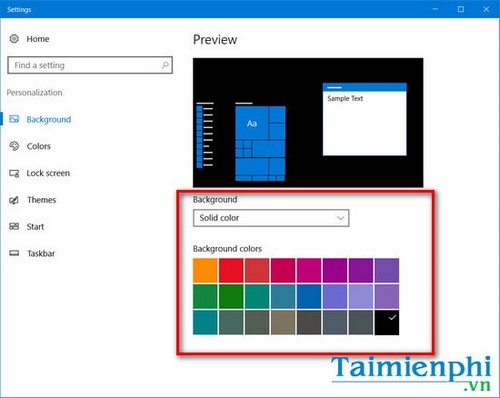Pick the purple swatch ending the top row

pos(387,270)
